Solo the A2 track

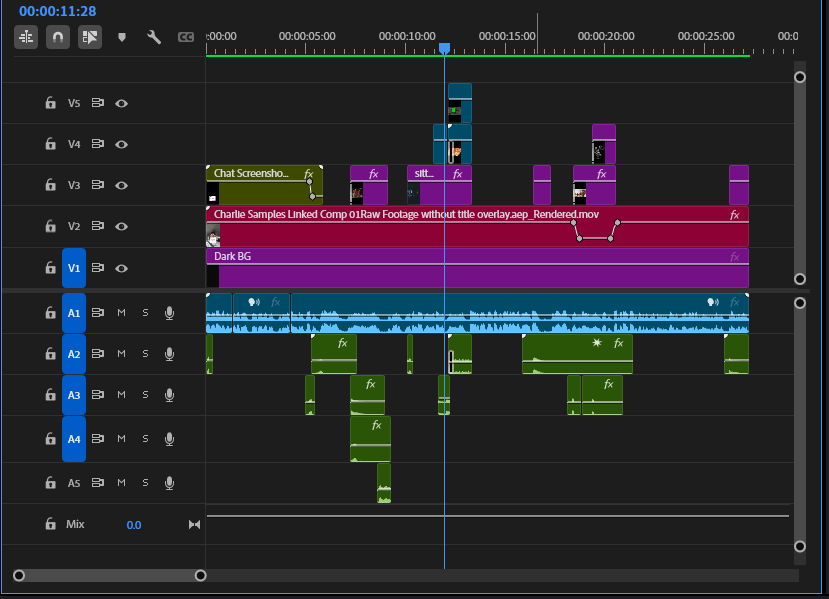pos(145,354)
